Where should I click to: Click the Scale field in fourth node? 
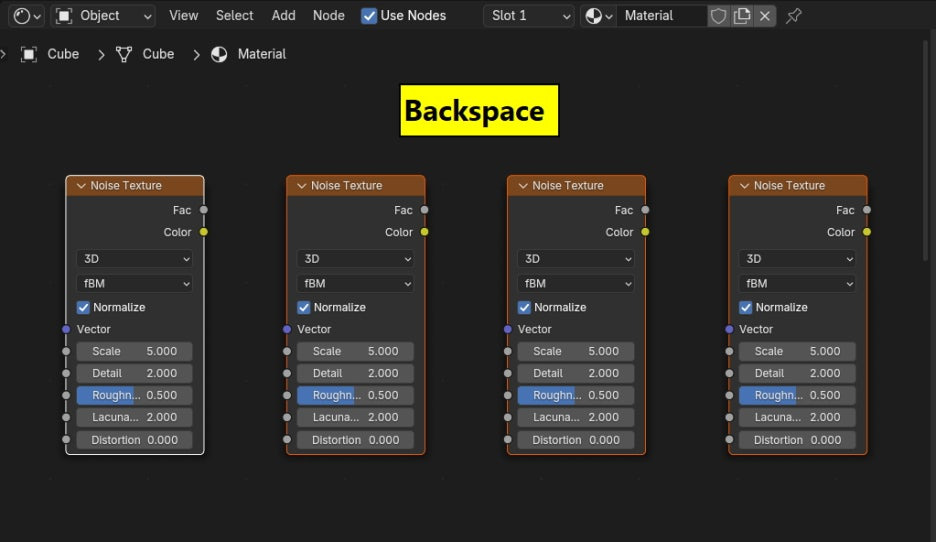[x=798, y=351]
